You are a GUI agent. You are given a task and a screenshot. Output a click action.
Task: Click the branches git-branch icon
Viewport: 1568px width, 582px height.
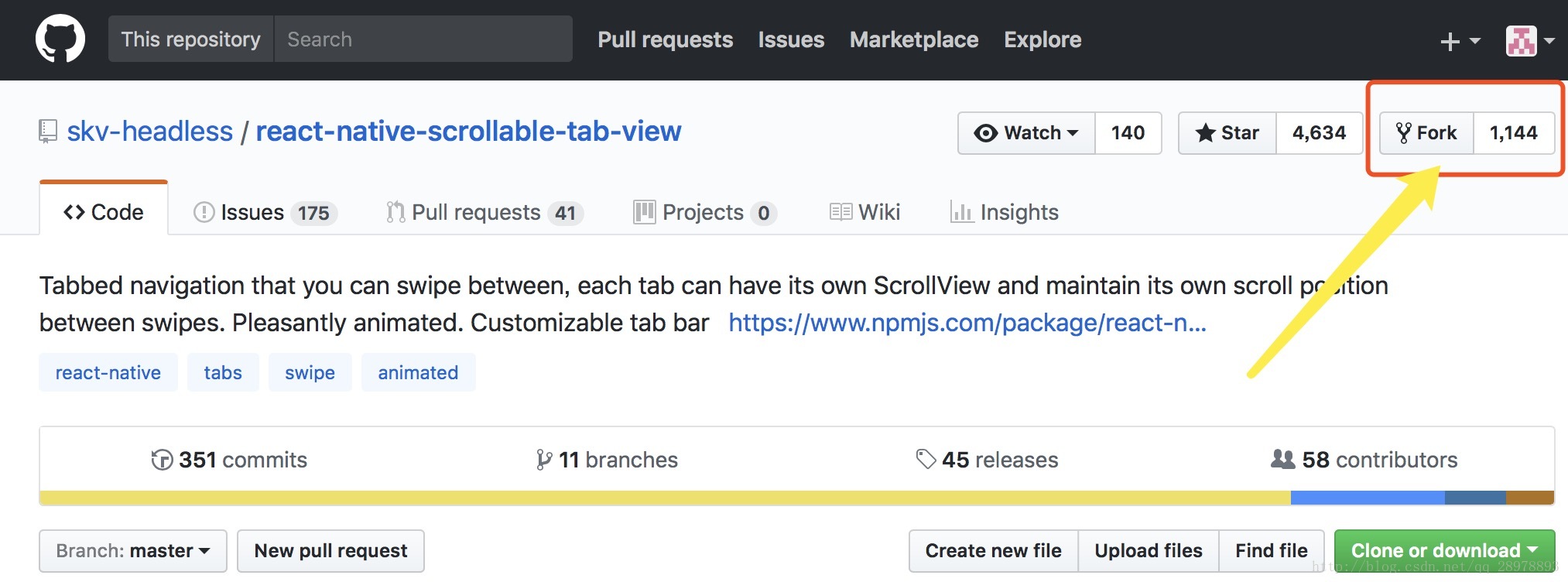(544, 460)
